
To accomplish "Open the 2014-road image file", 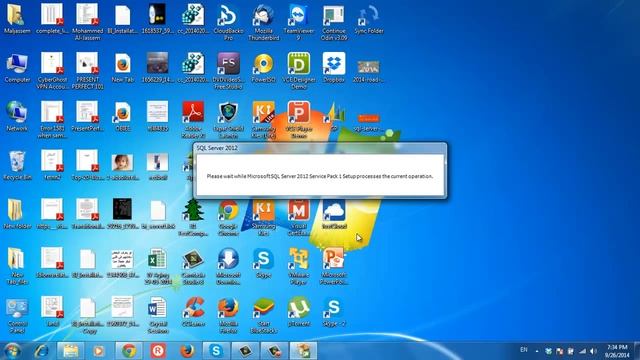I will 369,71.
